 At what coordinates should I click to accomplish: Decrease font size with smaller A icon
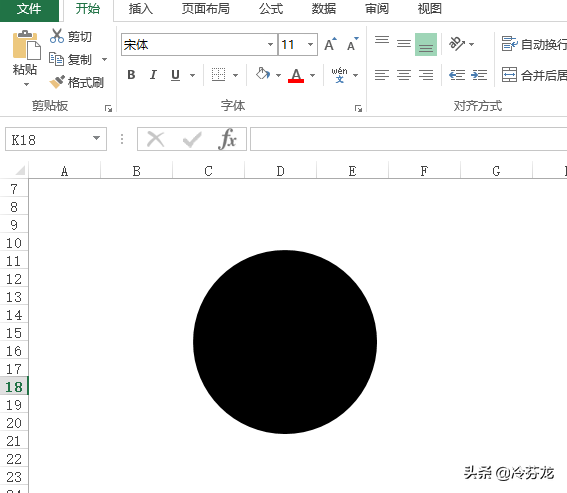click(353, 44)
